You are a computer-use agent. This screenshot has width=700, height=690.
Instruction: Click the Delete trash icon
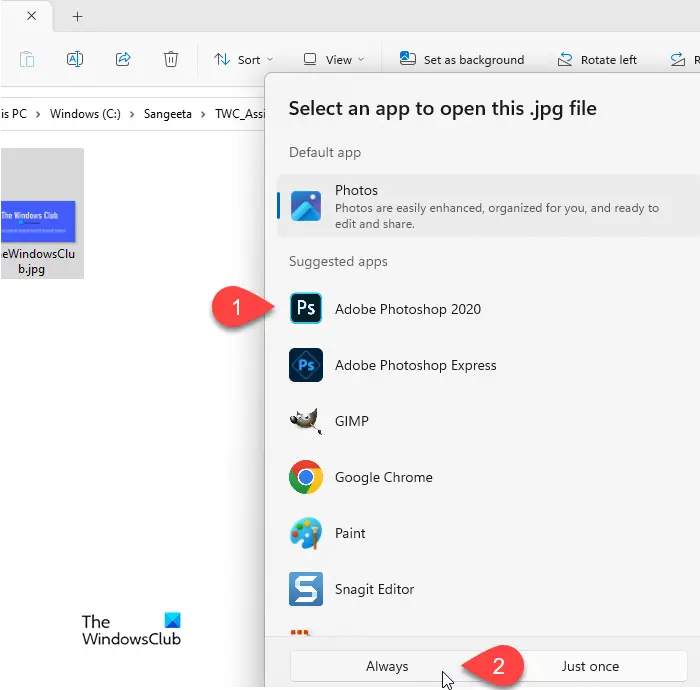171,59
